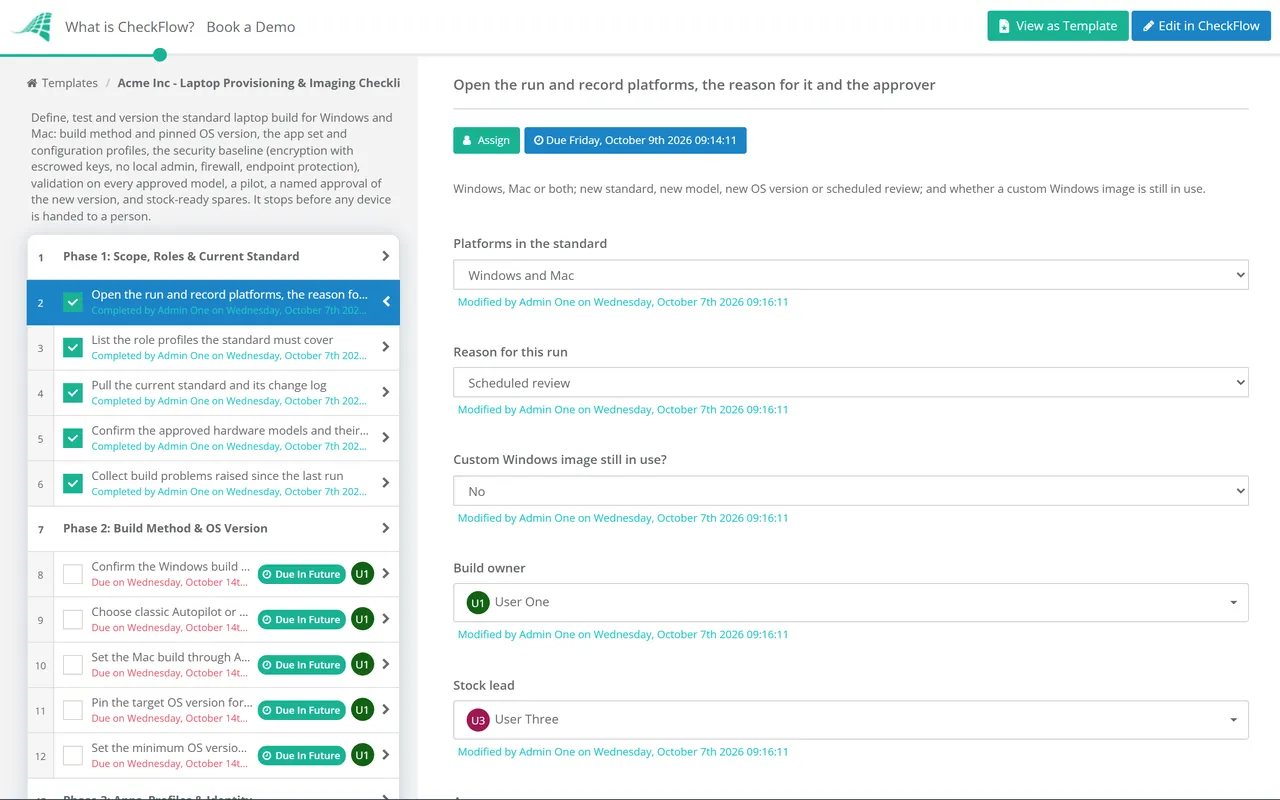
Task: Click the Edit in CheckFlow button
Action: (x=1201, y=26)
